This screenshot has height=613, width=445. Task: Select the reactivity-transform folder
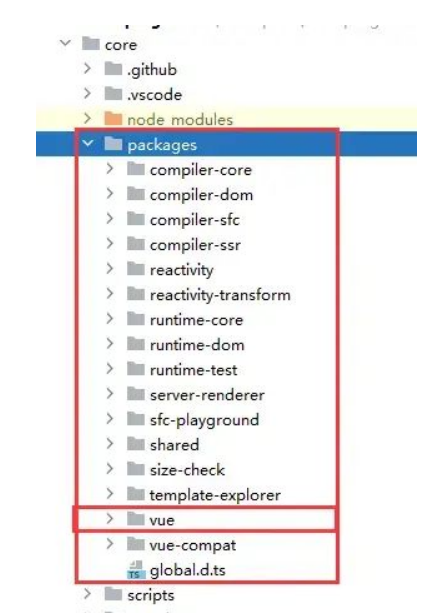click(x=220, y=295)
